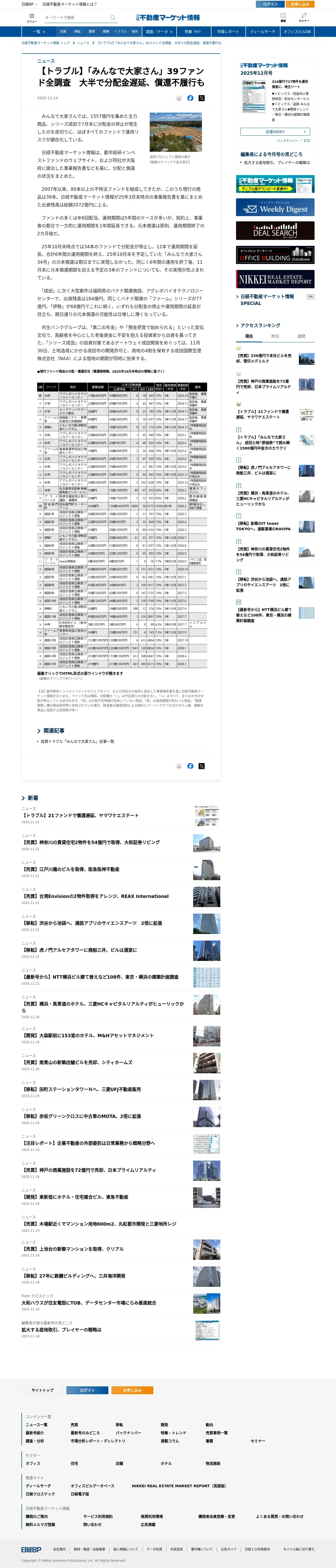This screenshot has width=336, height=1568.
Task: Enlarge the 成田プロジェクト aerial photo
Action: pyautogui.click(x=176, y=132)
